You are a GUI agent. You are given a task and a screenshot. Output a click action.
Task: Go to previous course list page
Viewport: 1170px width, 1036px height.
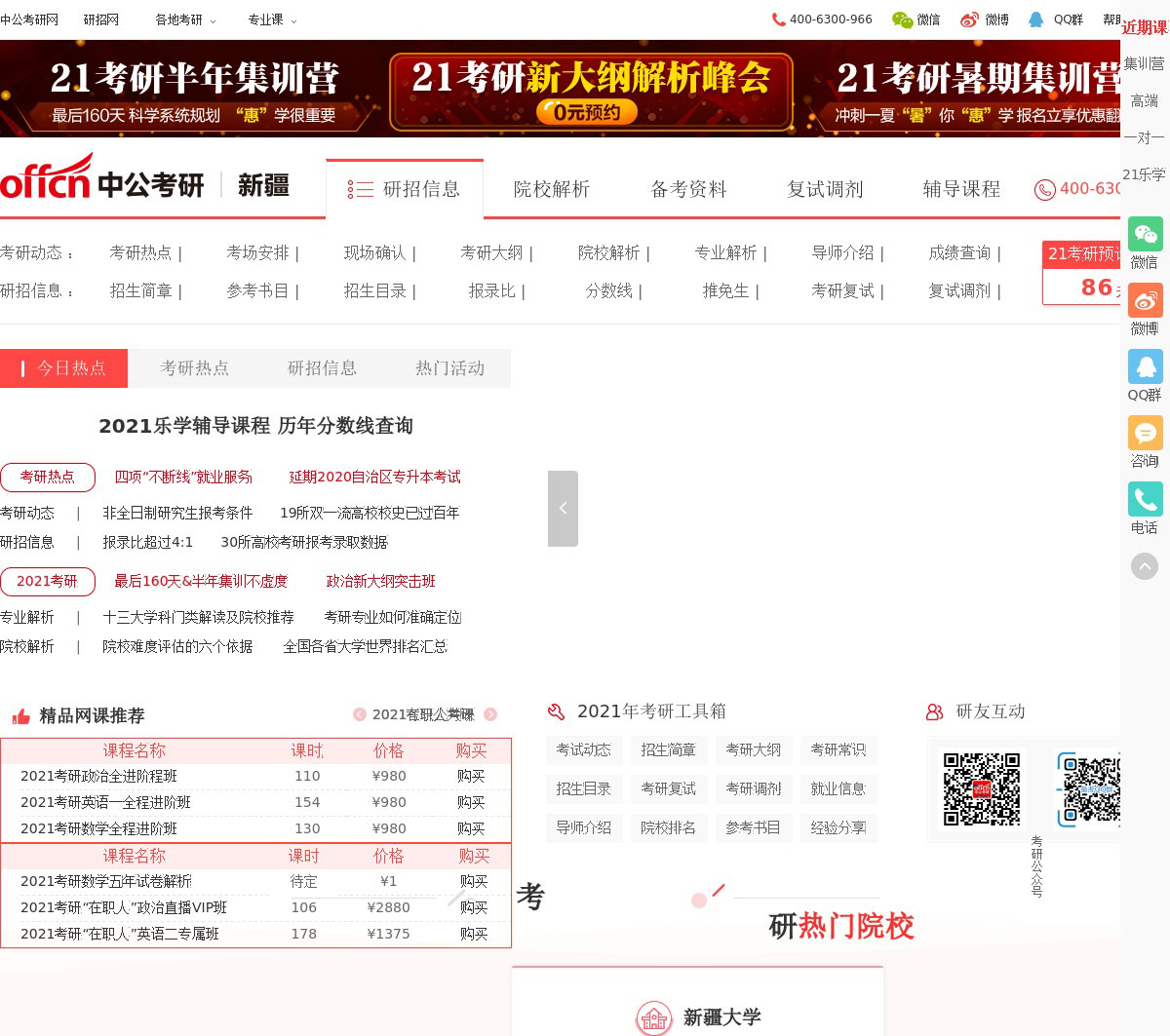(360, 714)
